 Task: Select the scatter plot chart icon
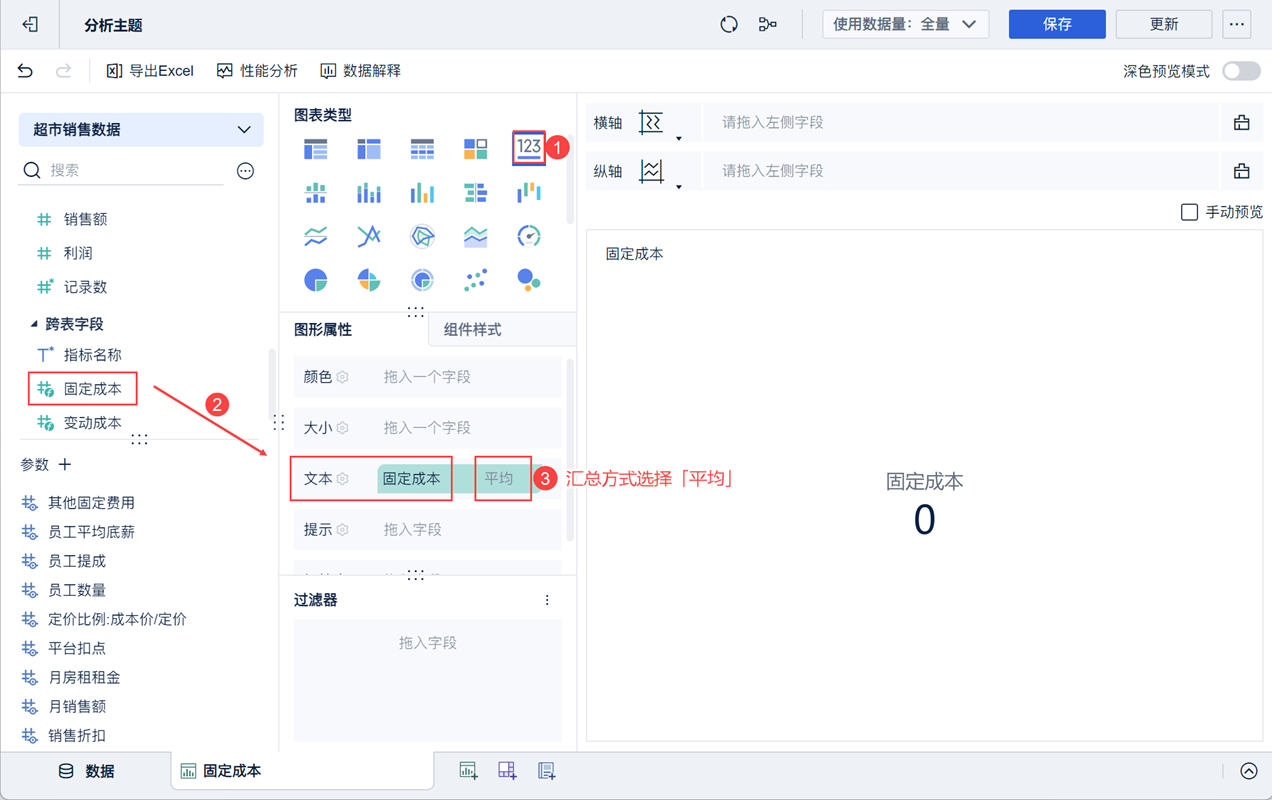pyautogui.click(x=475, y=280)
